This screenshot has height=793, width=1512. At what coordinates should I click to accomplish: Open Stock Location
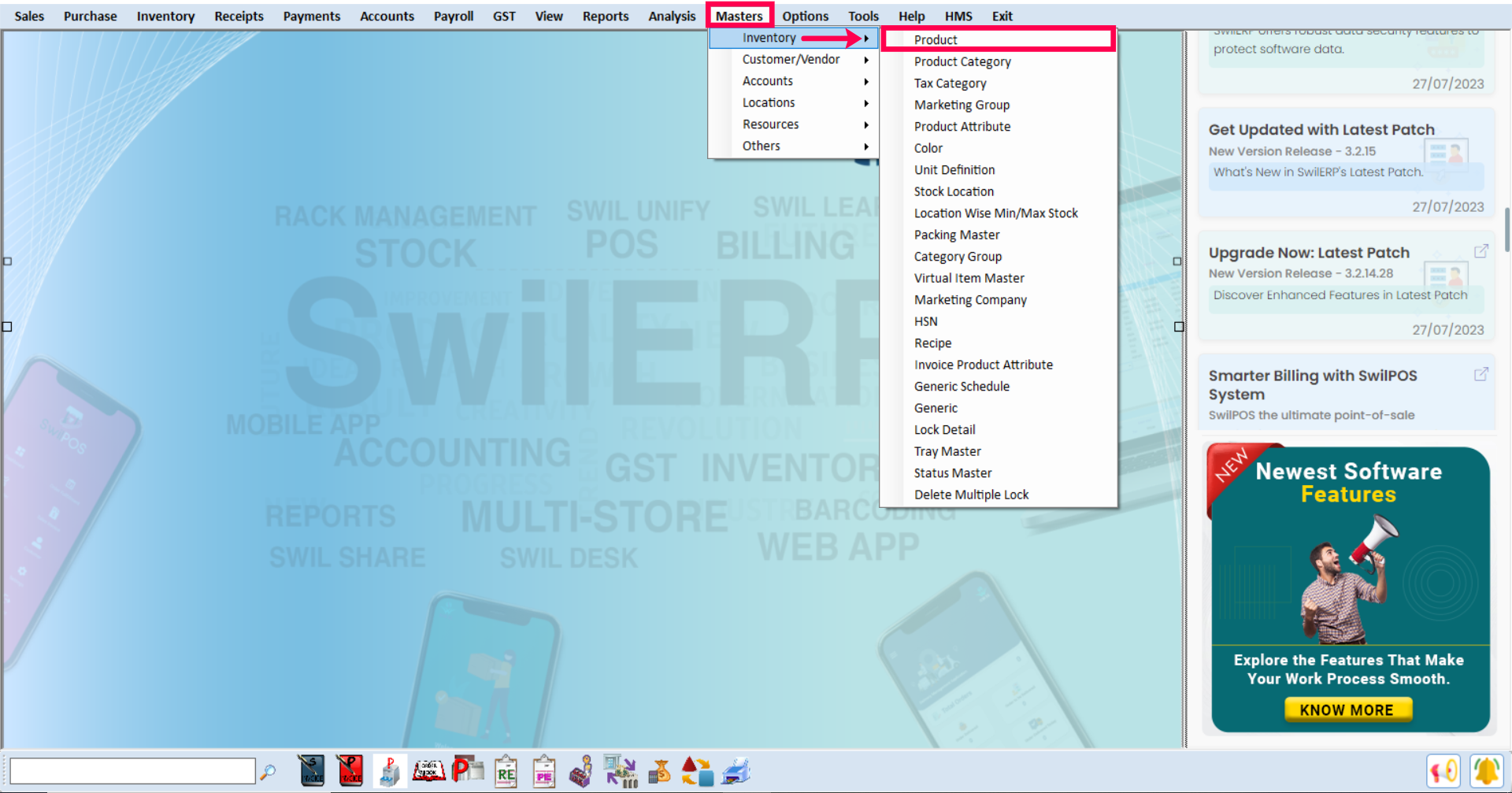pos(999,191)
